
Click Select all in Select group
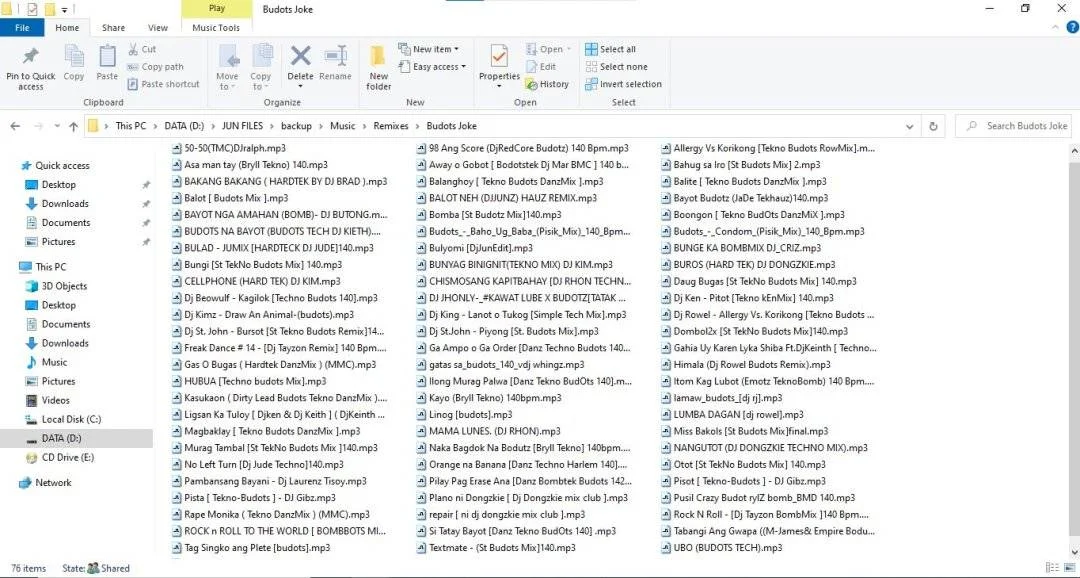610,49
